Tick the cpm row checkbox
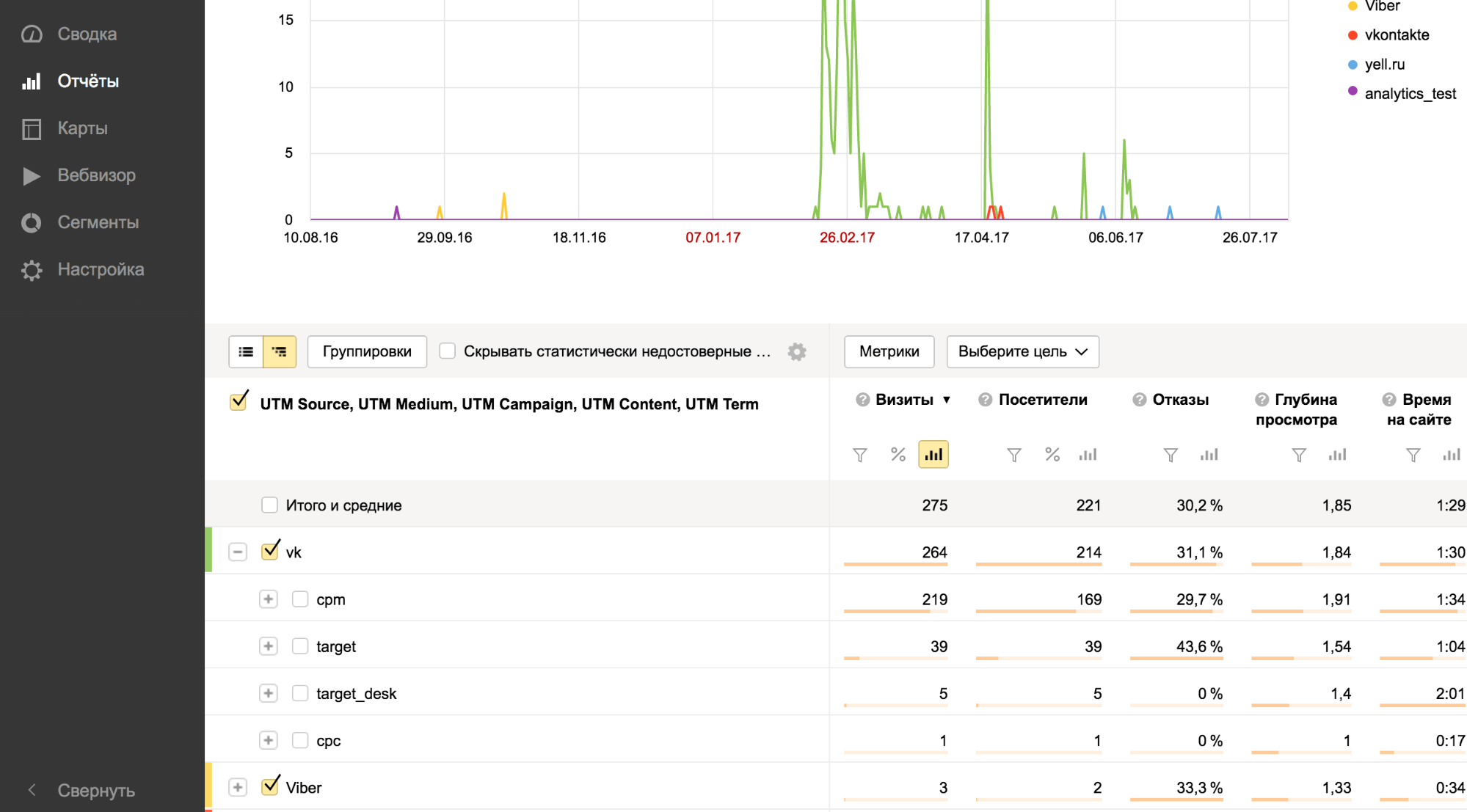Viewport: 1467px width, 812px height. [x=300, y=599]
